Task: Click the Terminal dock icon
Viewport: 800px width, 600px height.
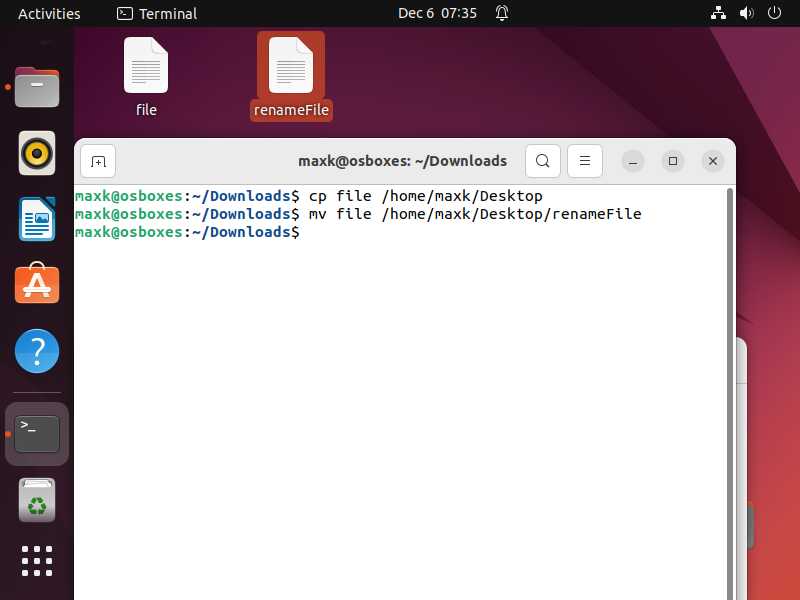Action: [37, 434]
